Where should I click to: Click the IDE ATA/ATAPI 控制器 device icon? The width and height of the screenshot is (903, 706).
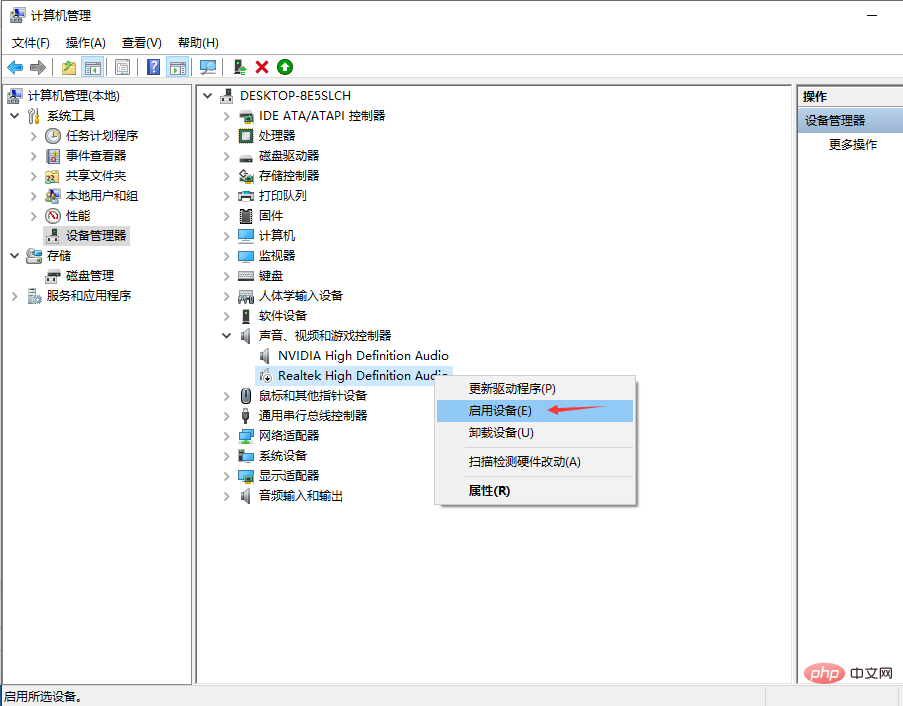246,116
